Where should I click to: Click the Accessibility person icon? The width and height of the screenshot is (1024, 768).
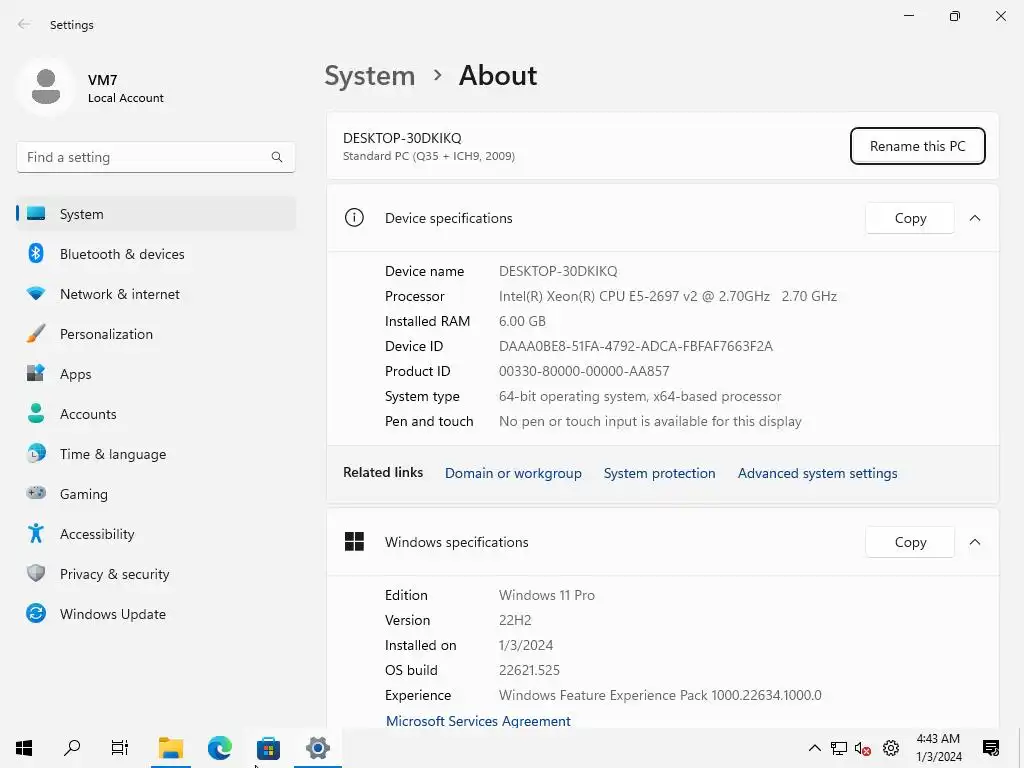click(36, 534)
